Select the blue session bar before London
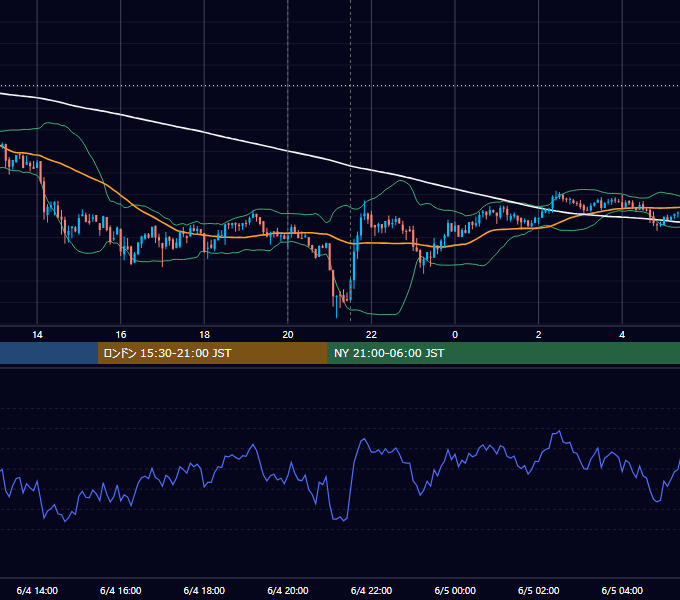The width and height of the screenshot is (680, 600). pos(49,353)
